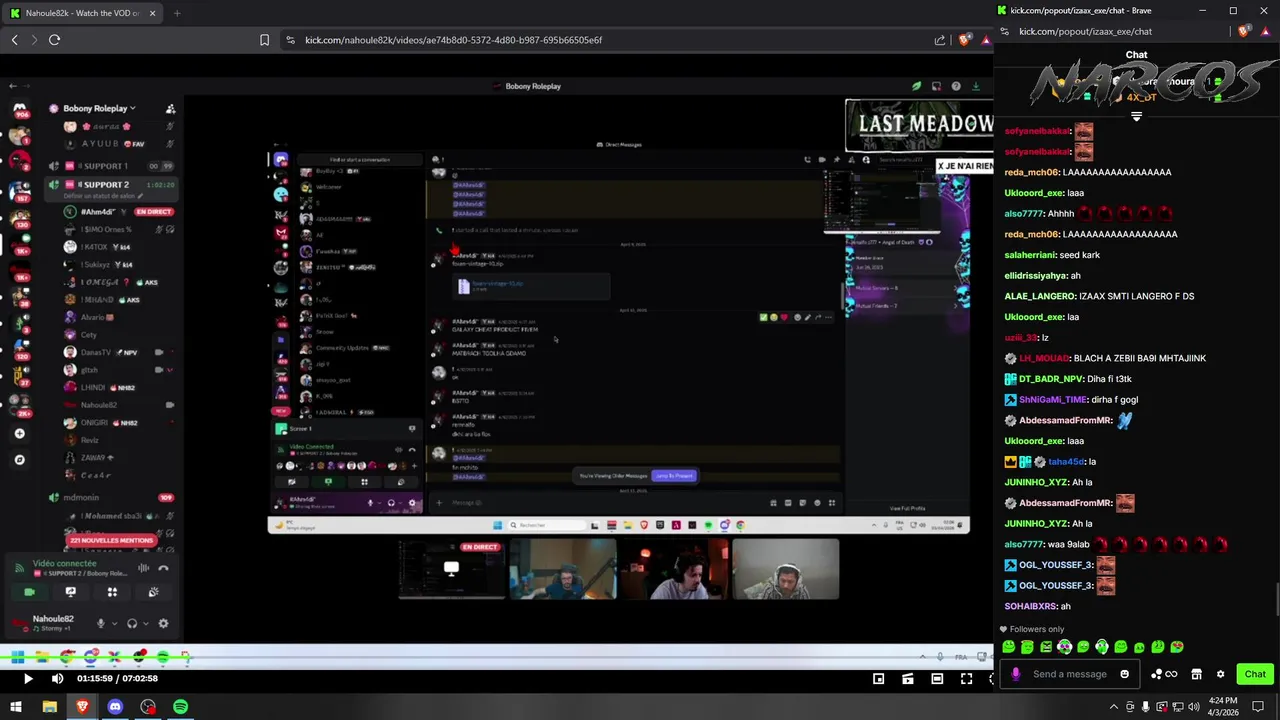The image size is (1280, 720).
Task: Open Spotify from Windows taskbar
Action: pos(180,707)
